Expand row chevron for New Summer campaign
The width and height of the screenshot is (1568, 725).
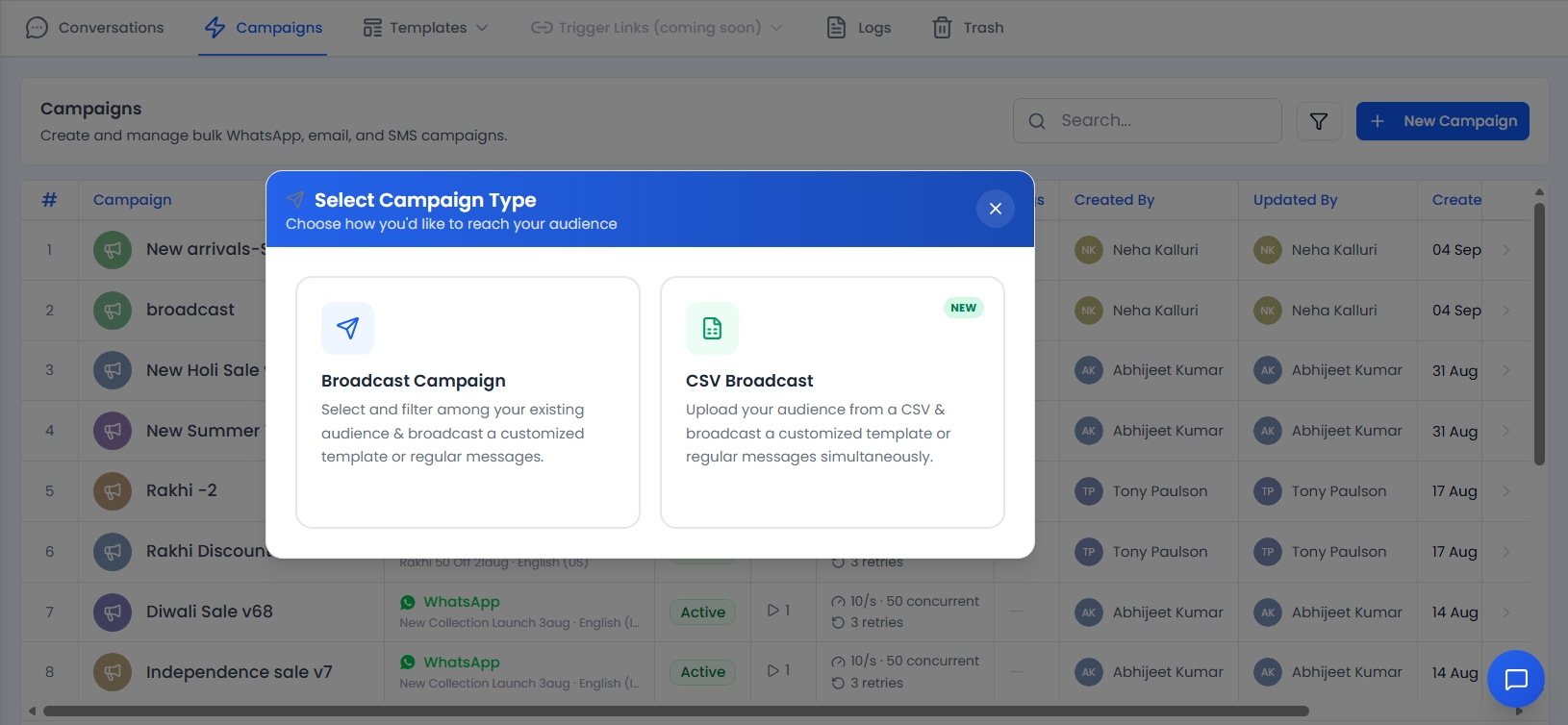(x=1506, y=430)
